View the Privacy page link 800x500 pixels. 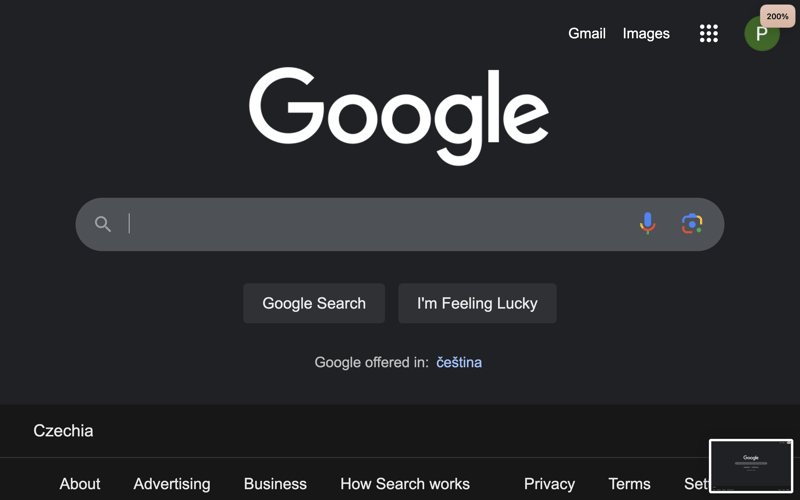click(549, 484)
